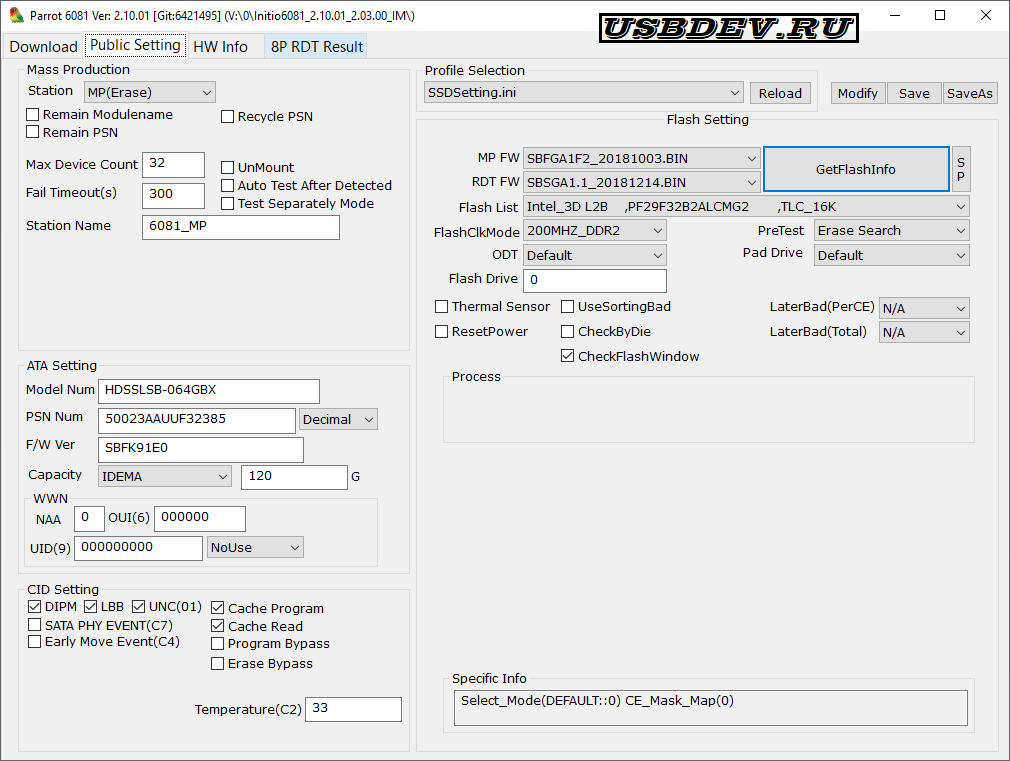Viewport: 1010px width, 761px height.
Task: Click the Parrot app icon in title bar
Action: 16,15
